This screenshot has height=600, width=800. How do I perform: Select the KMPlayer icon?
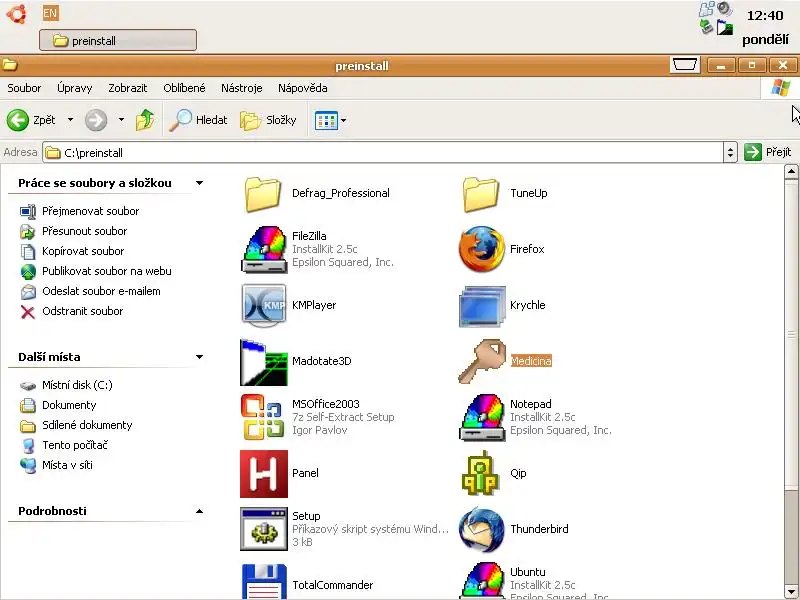(x=264, y=305)
